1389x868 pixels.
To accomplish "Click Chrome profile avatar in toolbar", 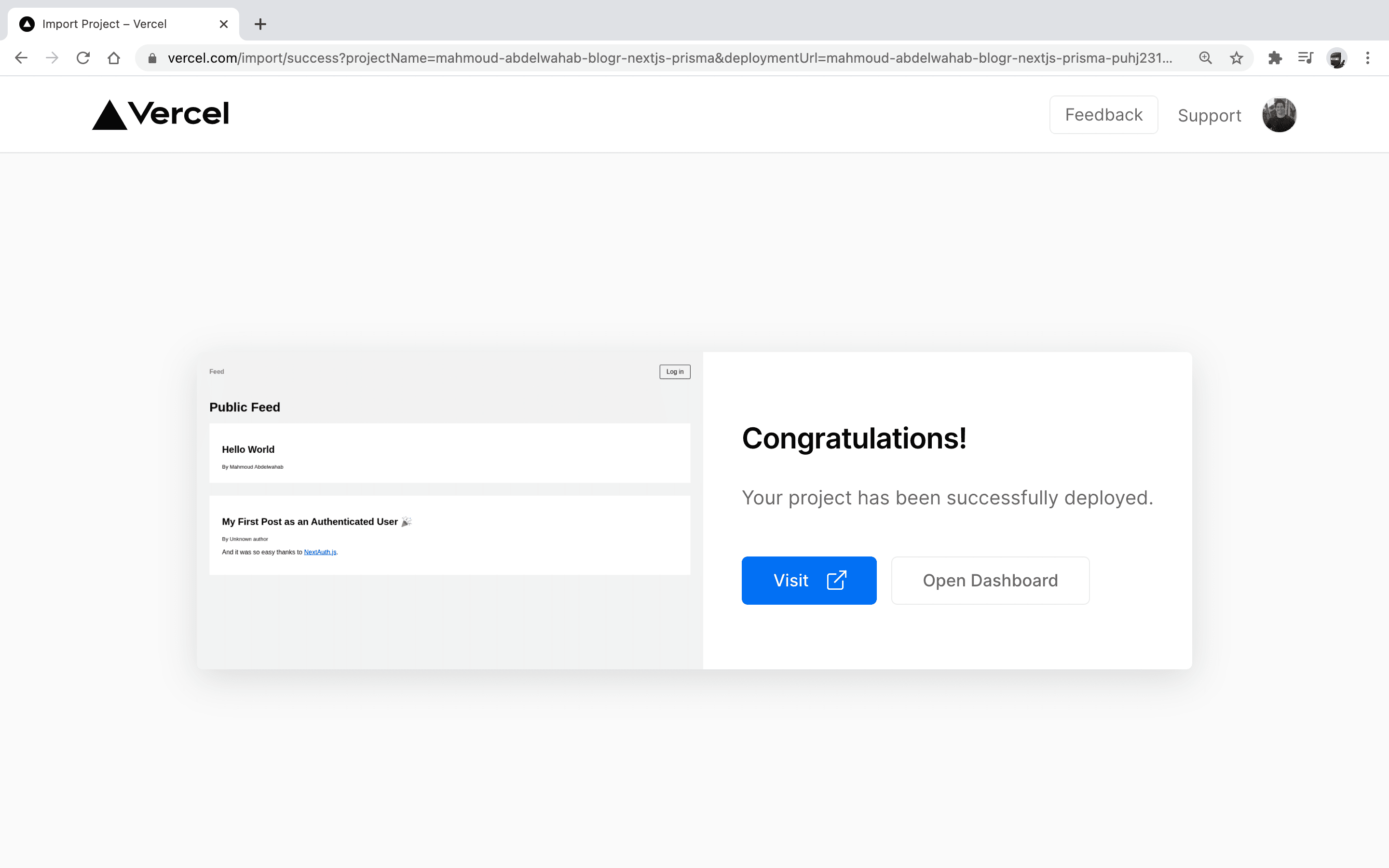I will pyautogui.click(x=1337, y=58).
